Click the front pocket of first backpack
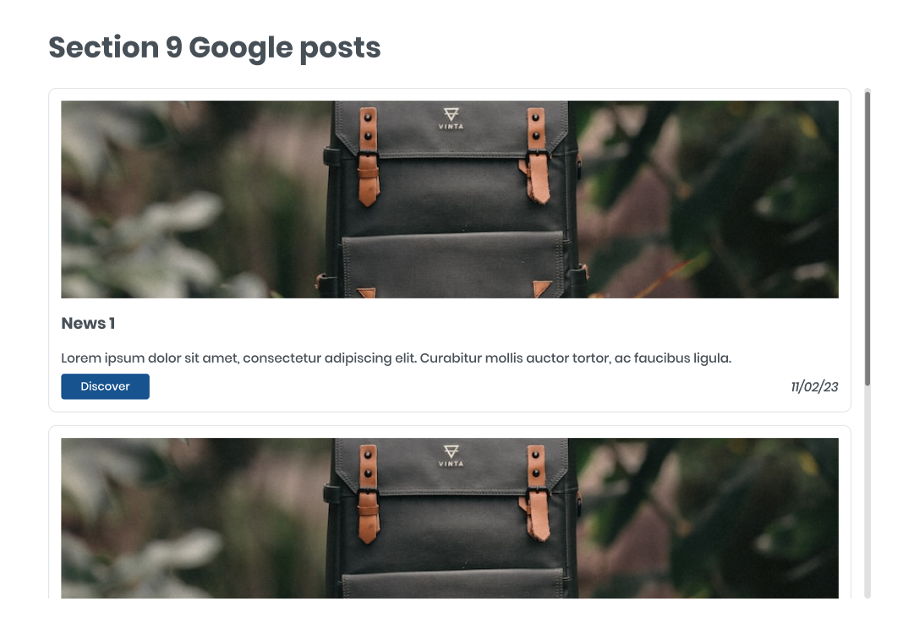Viewport: 904px width, 634px height. (x=453, y=265)
